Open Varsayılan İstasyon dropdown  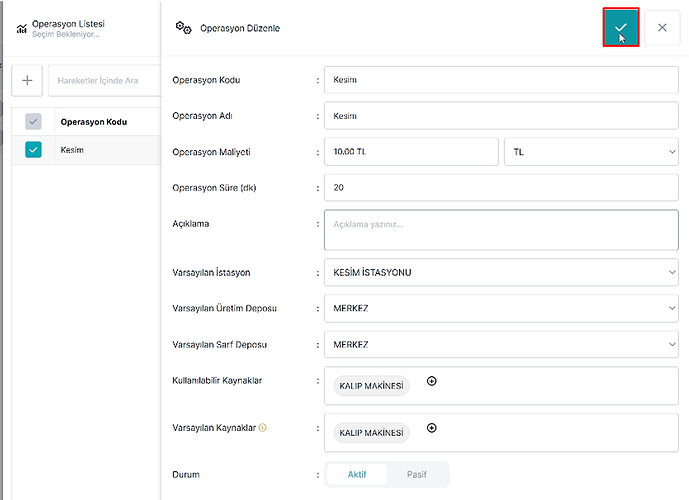(501, 272)
